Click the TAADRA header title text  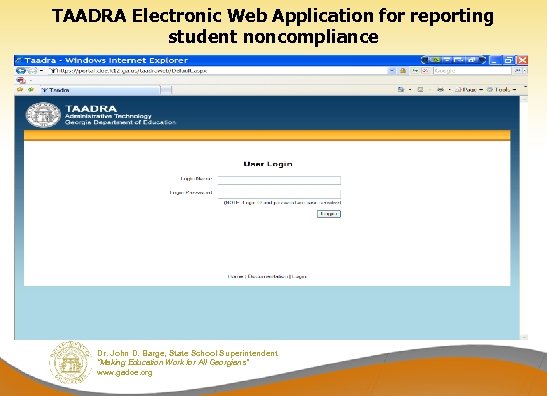coord(91,109)
